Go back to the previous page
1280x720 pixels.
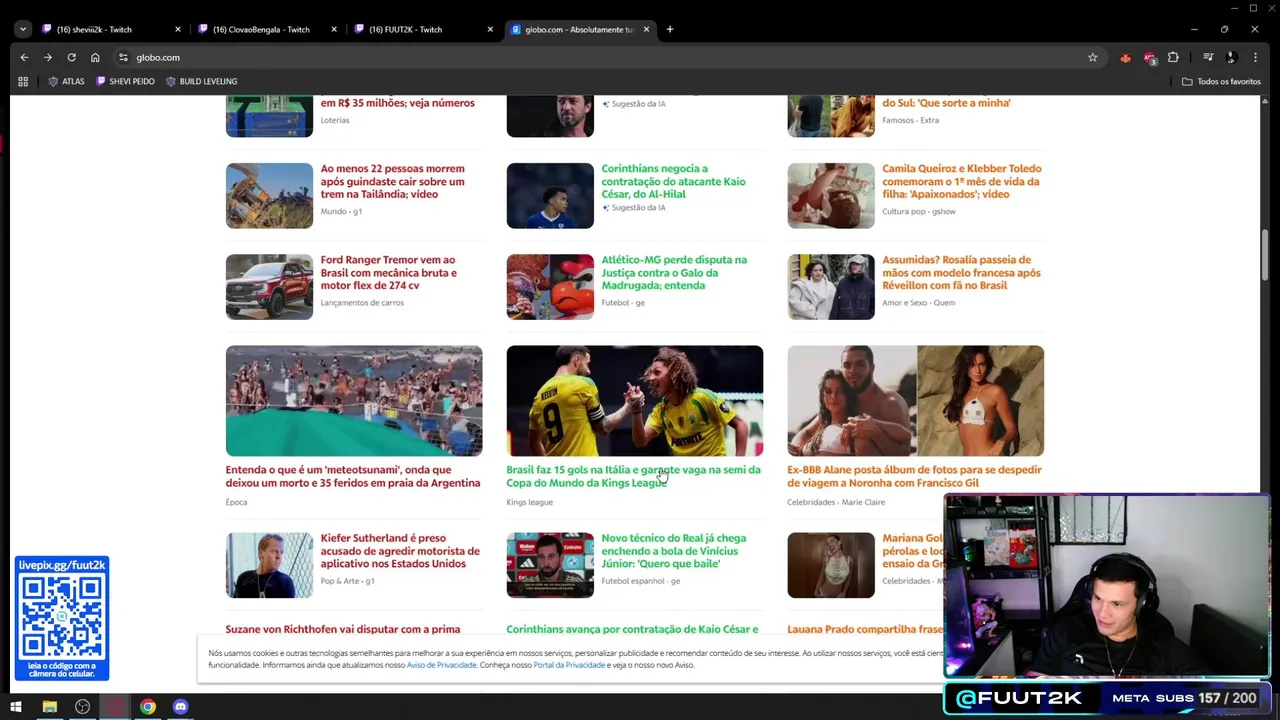[x=24, y=57]
